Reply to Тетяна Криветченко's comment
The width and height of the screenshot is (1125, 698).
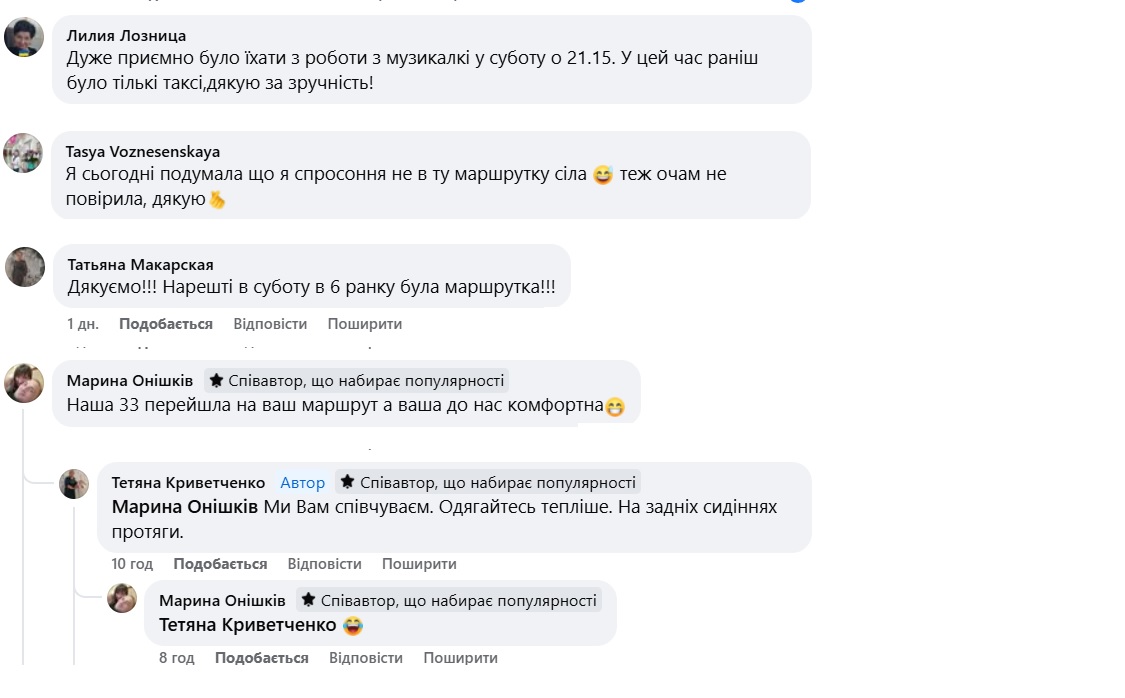coord(324,564)
